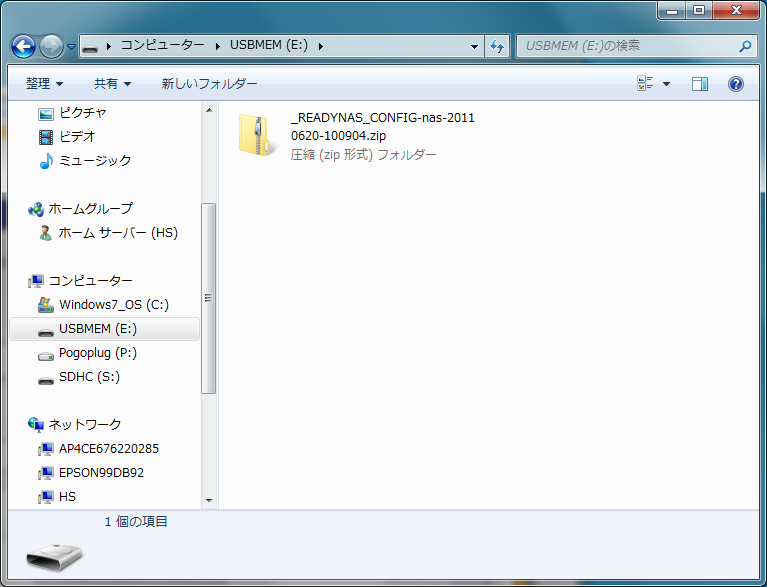Expand the USBMEM (E:) breadcrumb arrow
Image resolution: width=767 pixels, height=587 pixels.
(x=319, y=46)
